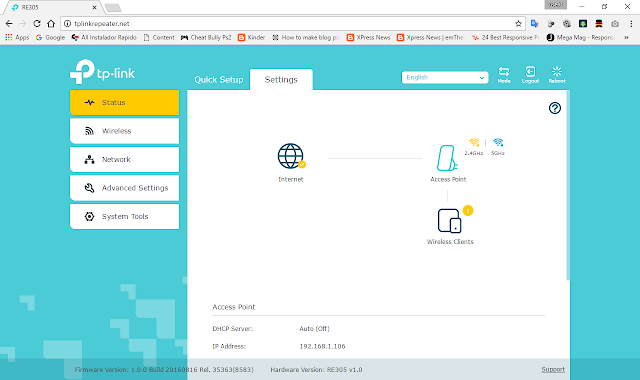The image size is (640, 380).
Task: Expand the English language dropdown
Action: [445, 78]
